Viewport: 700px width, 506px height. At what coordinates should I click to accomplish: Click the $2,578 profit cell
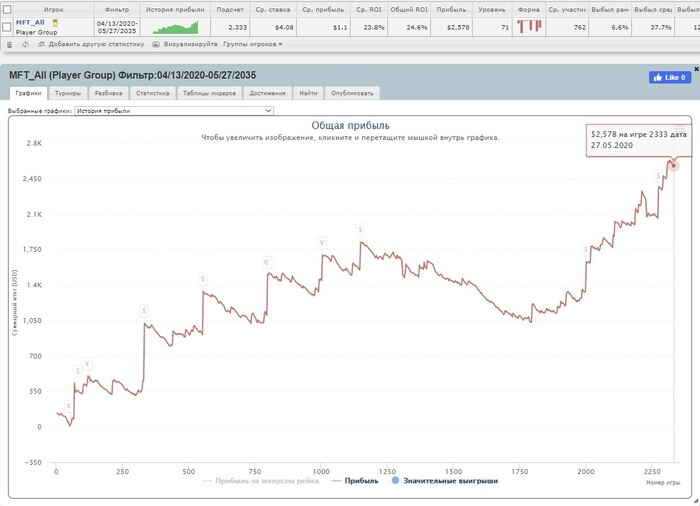[451, 27]
